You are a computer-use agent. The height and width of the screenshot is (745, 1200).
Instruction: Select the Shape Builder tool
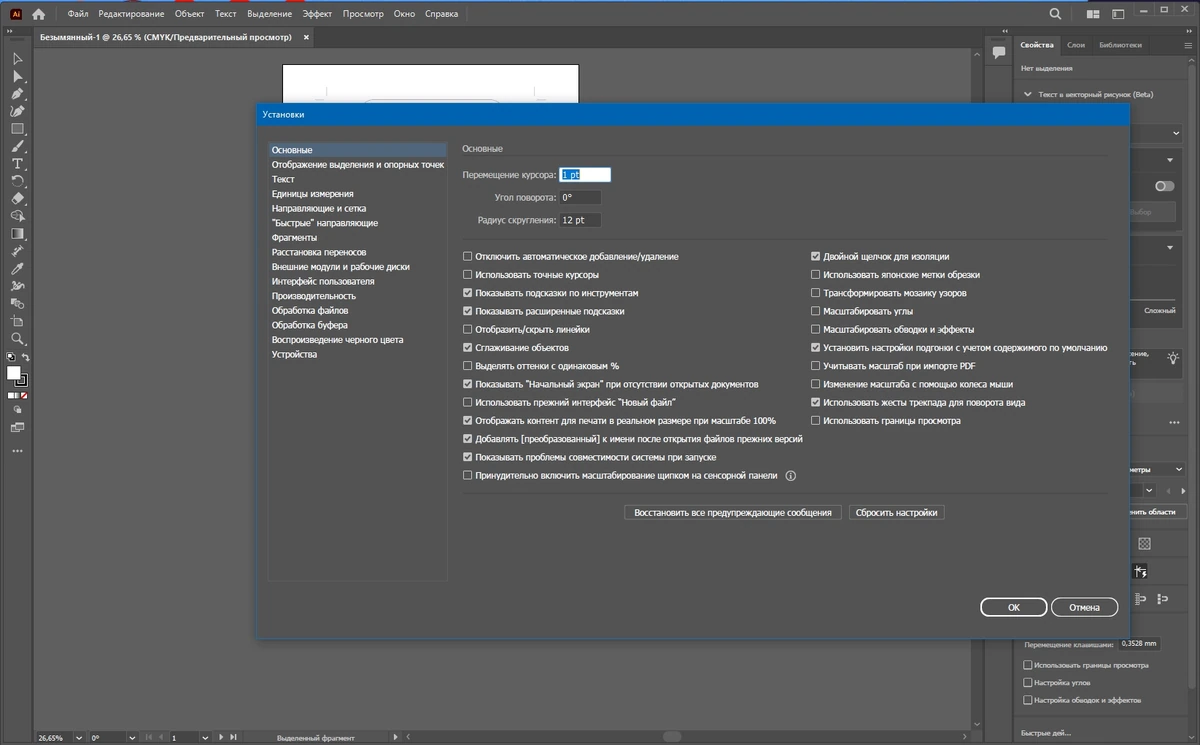pyautogui.click(x=17, y=215)
